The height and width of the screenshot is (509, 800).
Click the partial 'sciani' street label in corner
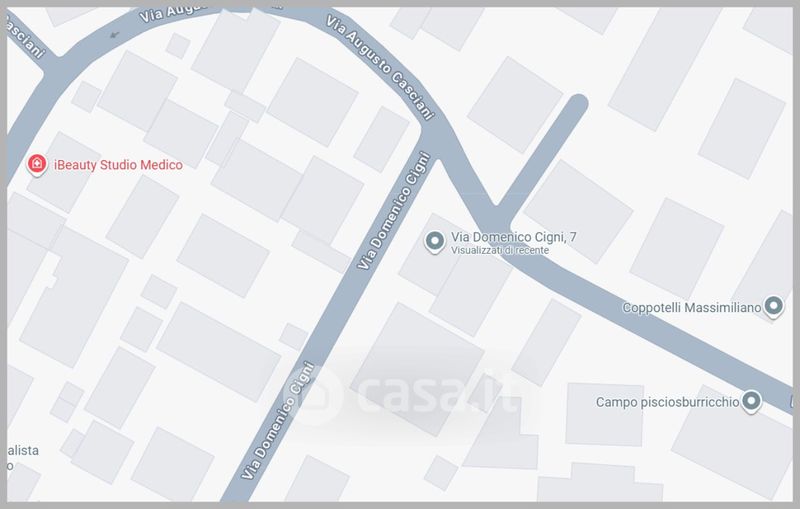coord(27,36)
